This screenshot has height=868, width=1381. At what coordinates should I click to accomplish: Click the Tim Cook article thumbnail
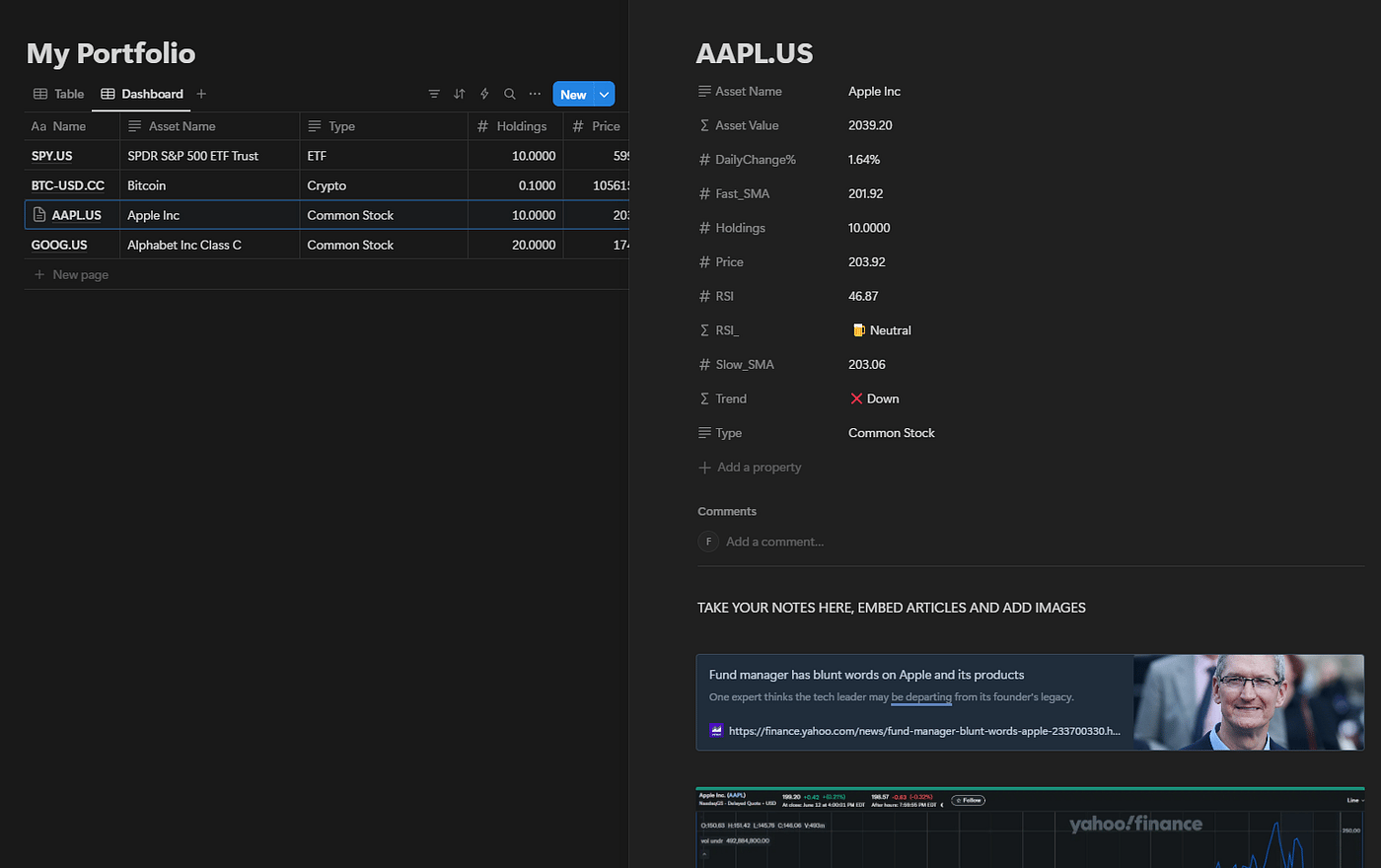point(1248,702)
